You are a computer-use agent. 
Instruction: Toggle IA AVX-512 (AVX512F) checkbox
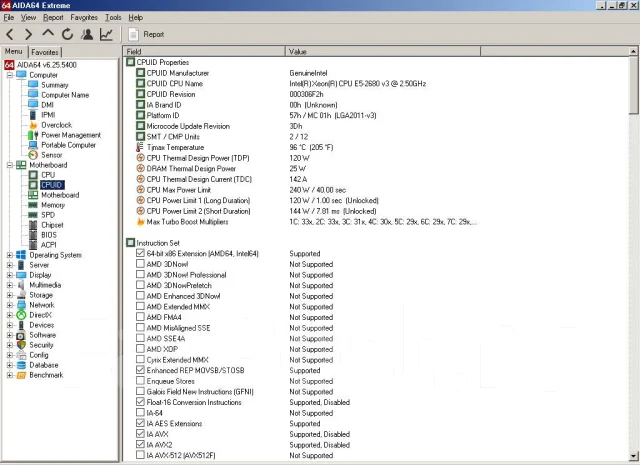[x=140, y=455]
